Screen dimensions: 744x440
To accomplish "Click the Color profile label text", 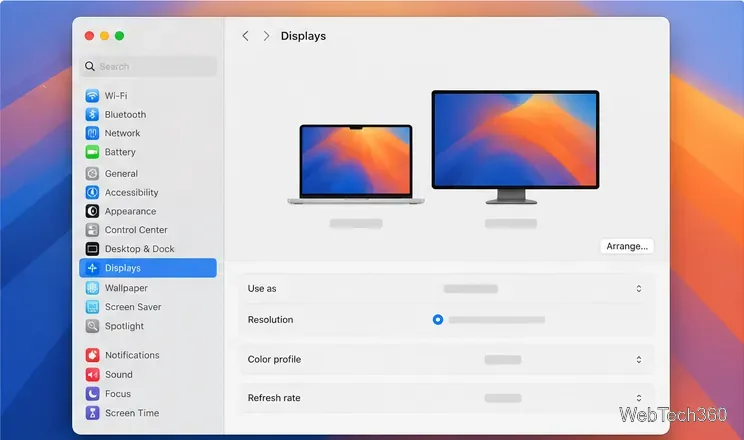I will tap(274, 359).
